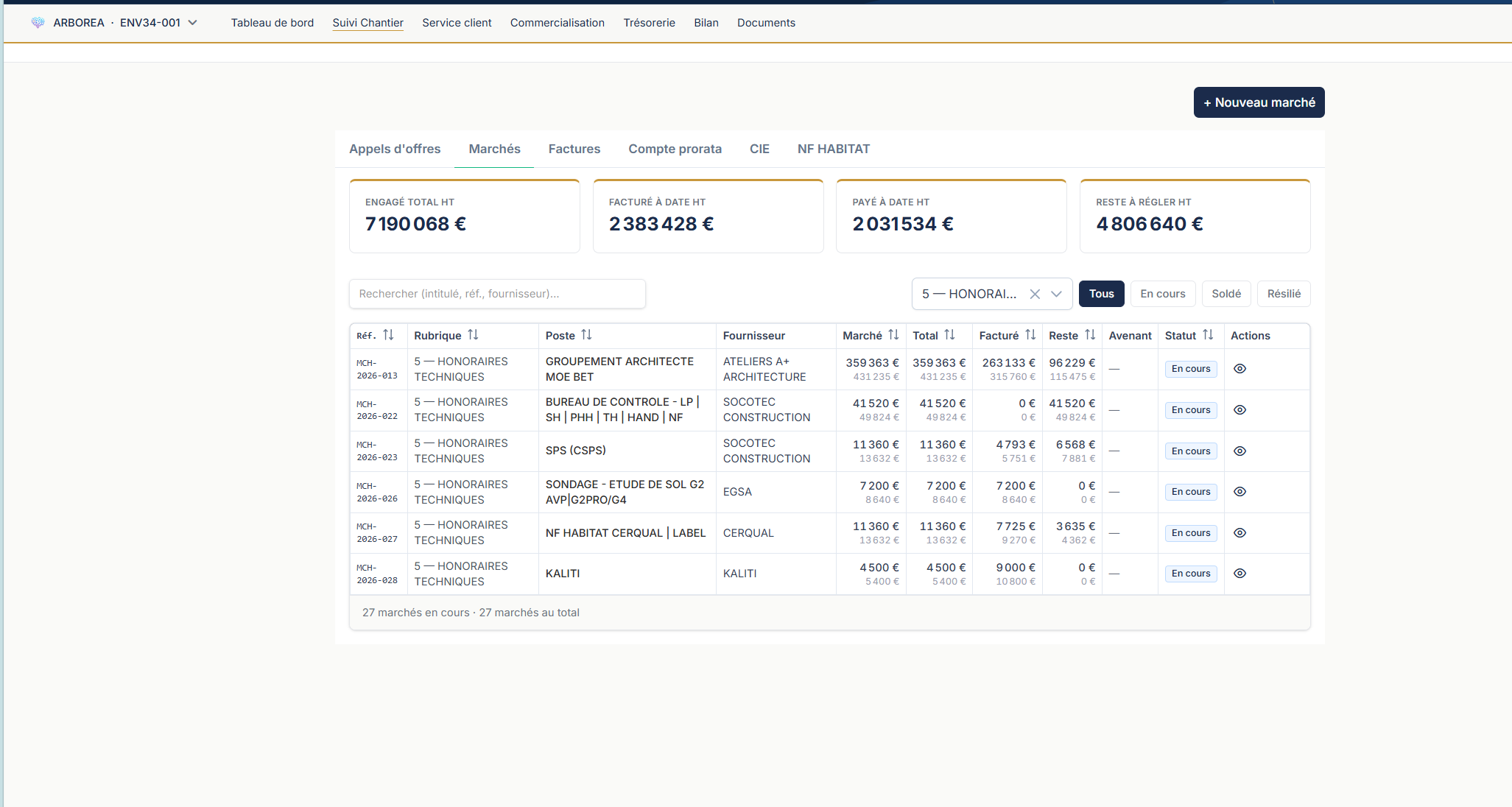Sort table by Marché sort icon
Viewport: 1512px width, 807px height.
(x=893, y=335)
